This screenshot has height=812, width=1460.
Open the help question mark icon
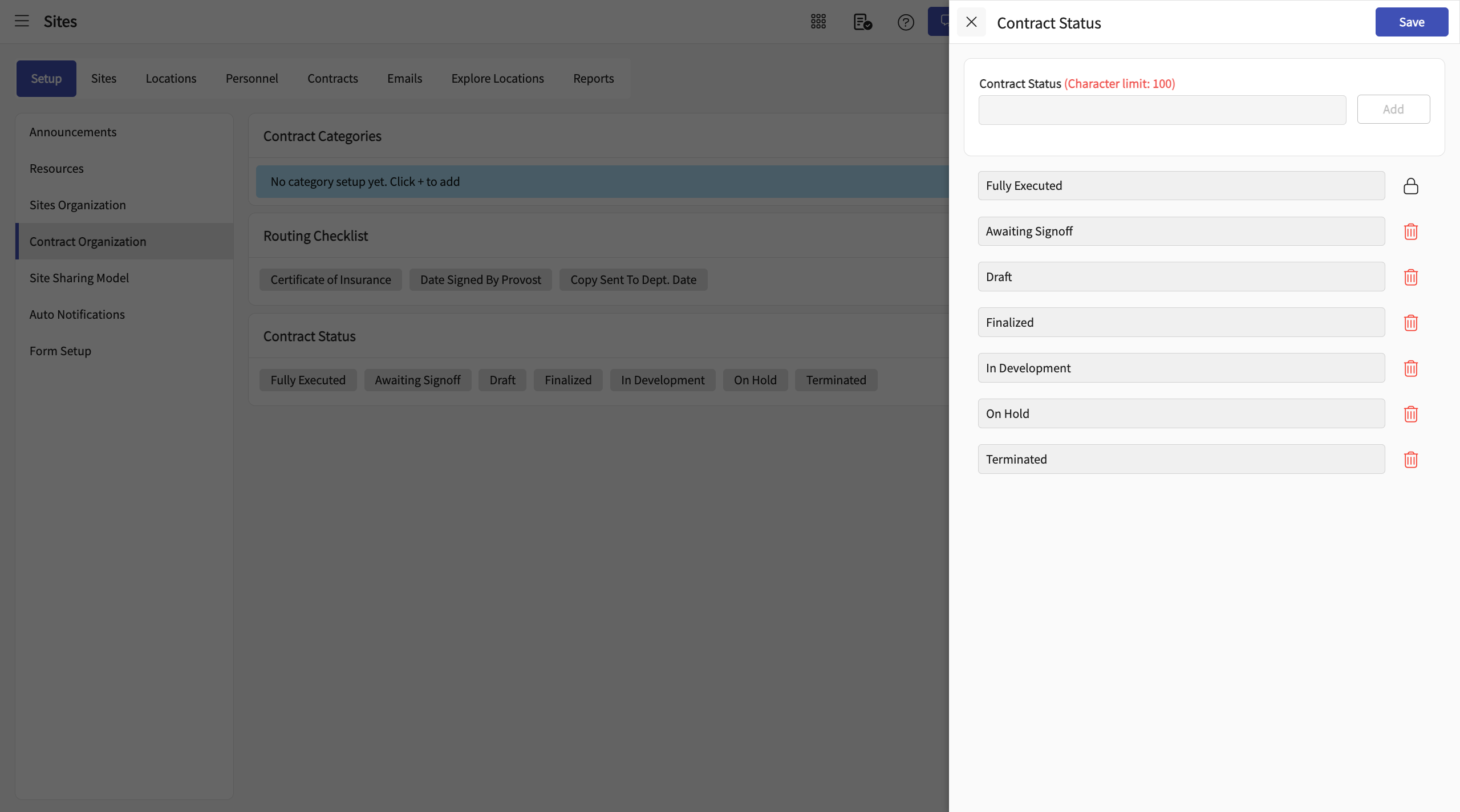pos(906,22)
